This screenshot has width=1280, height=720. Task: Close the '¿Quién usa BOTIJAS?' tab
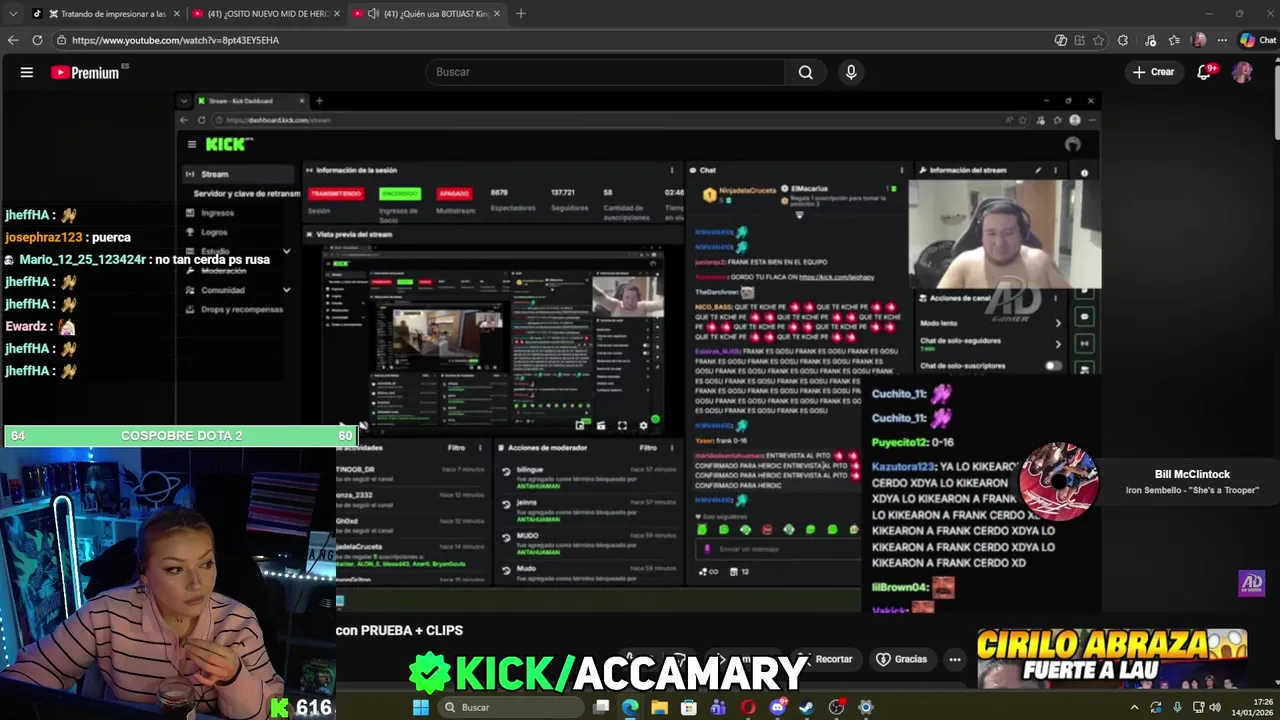point(497,14)
